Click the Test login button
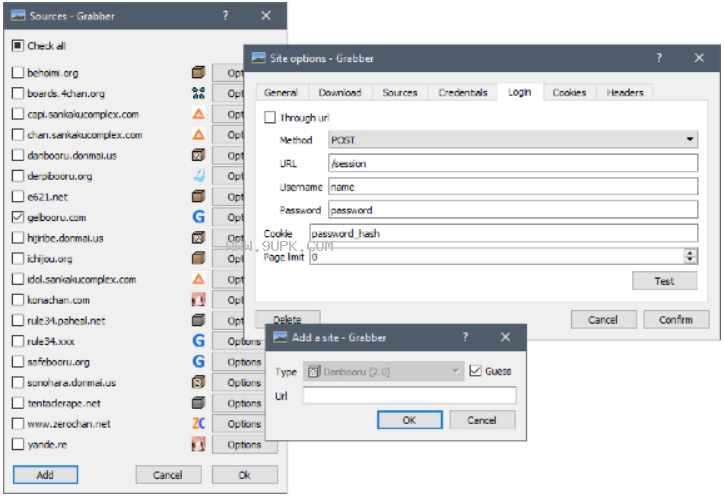The height and width of the screenshot is (498, 724). point(664,281)
